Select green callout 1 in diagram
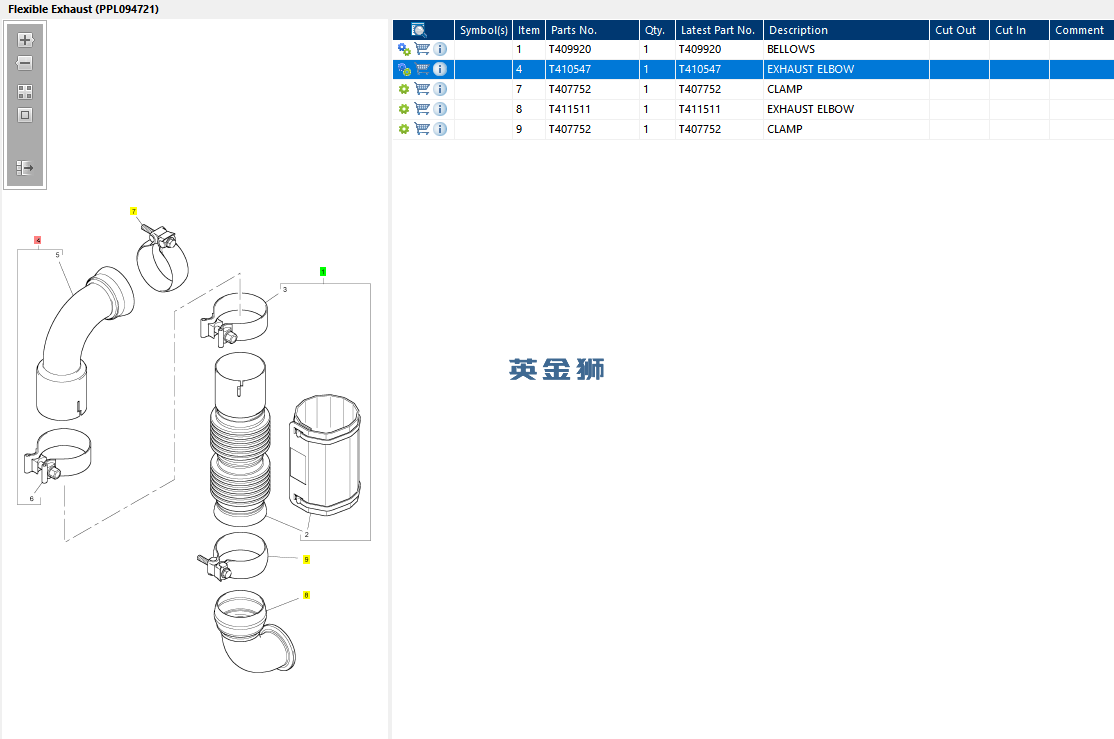1114x739 pixels. (323, 271)
